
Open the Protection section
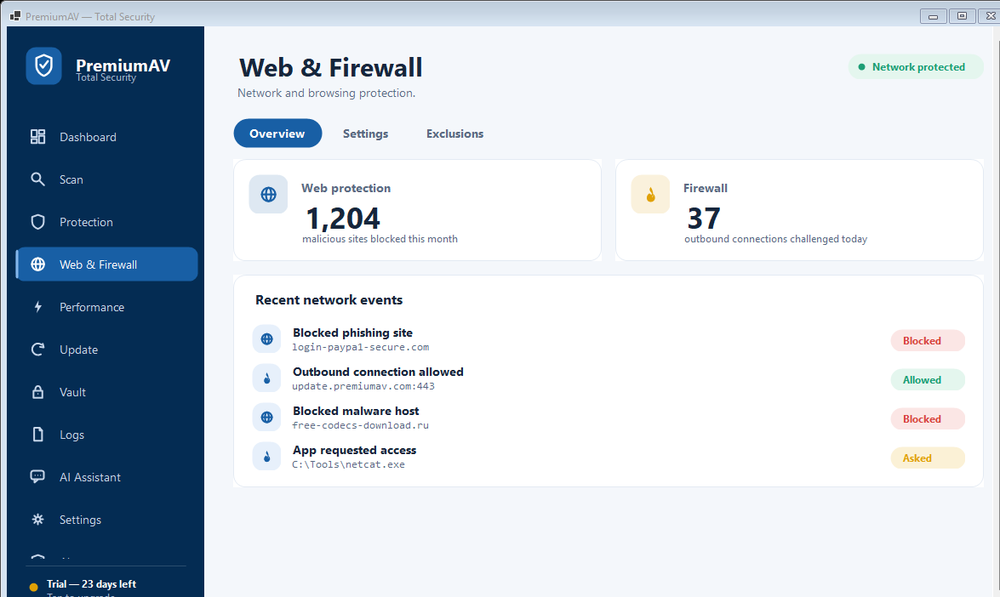point(107,222)
